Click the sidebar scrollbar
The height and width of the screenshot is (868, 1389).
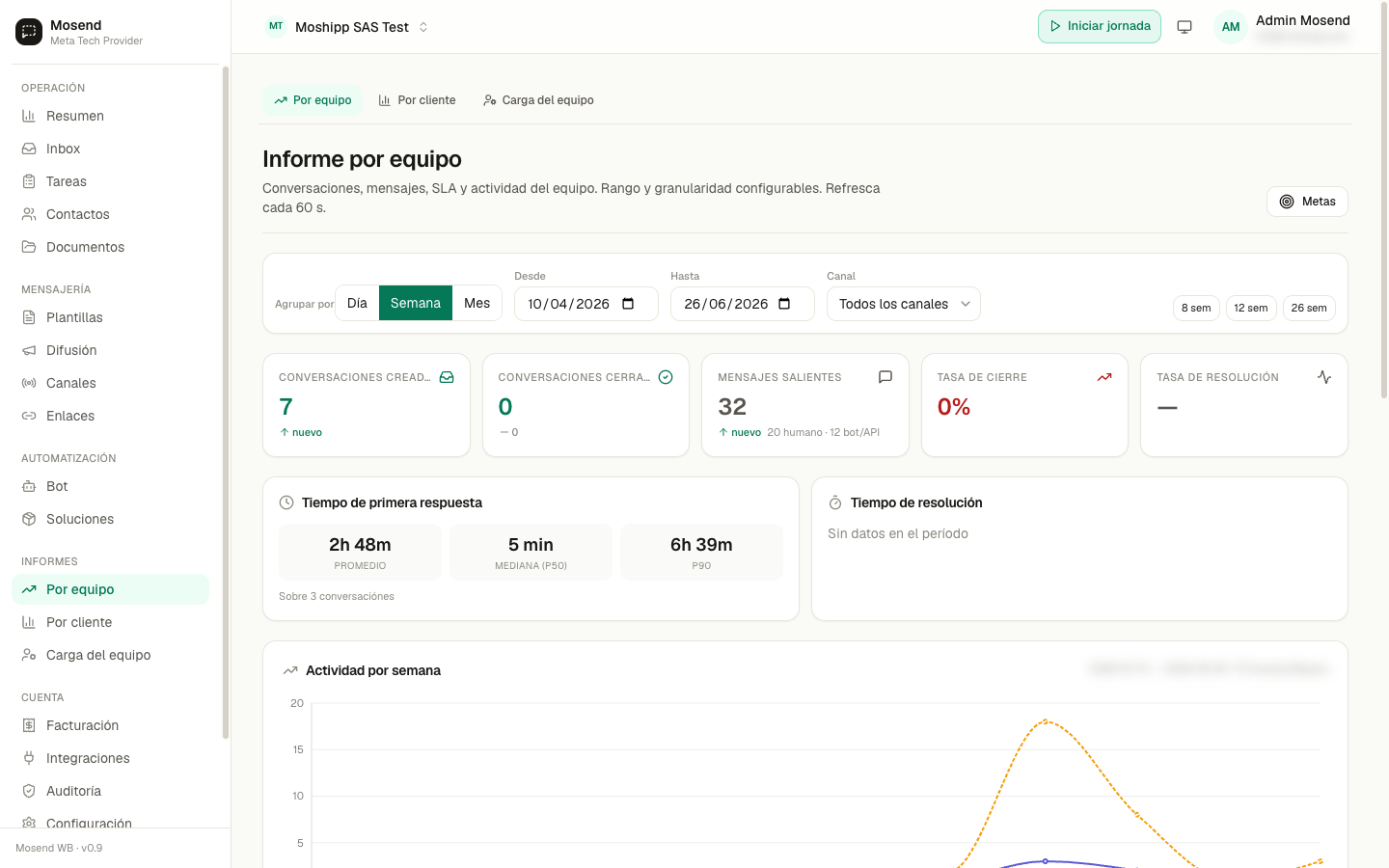(x=226, y=402)
